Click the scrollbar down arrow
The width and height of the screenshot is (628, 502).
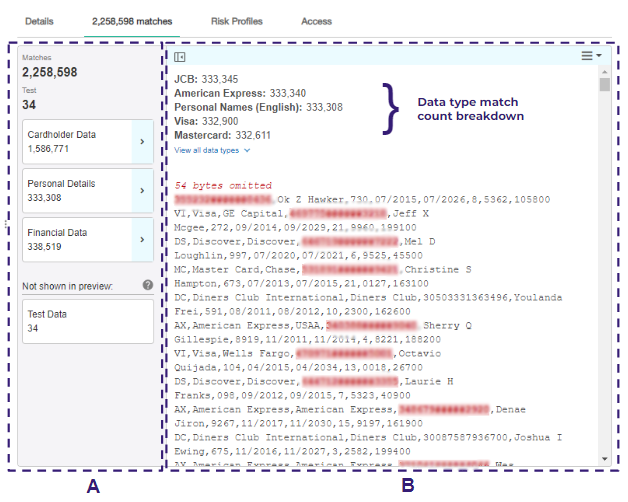604,459
